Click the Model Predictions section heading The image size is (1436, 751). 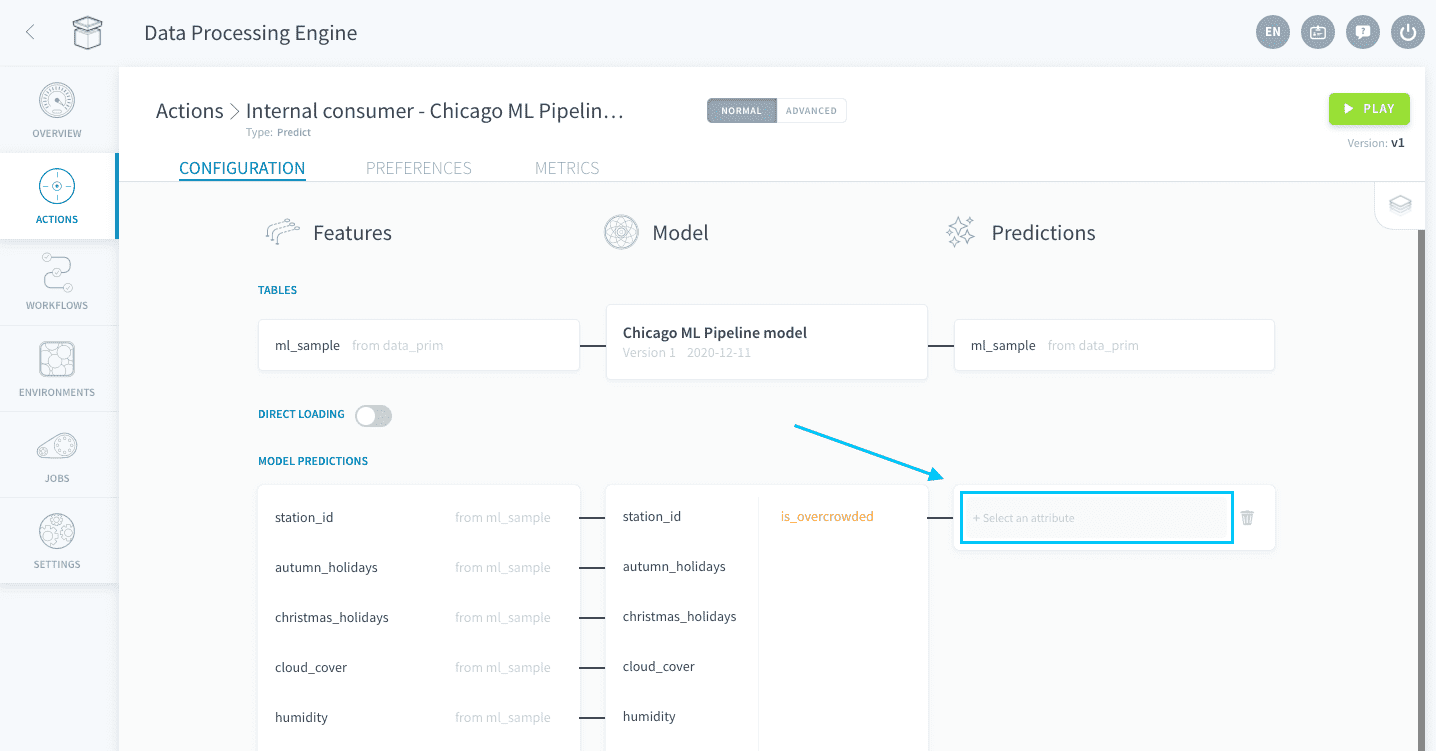[313, 461]
